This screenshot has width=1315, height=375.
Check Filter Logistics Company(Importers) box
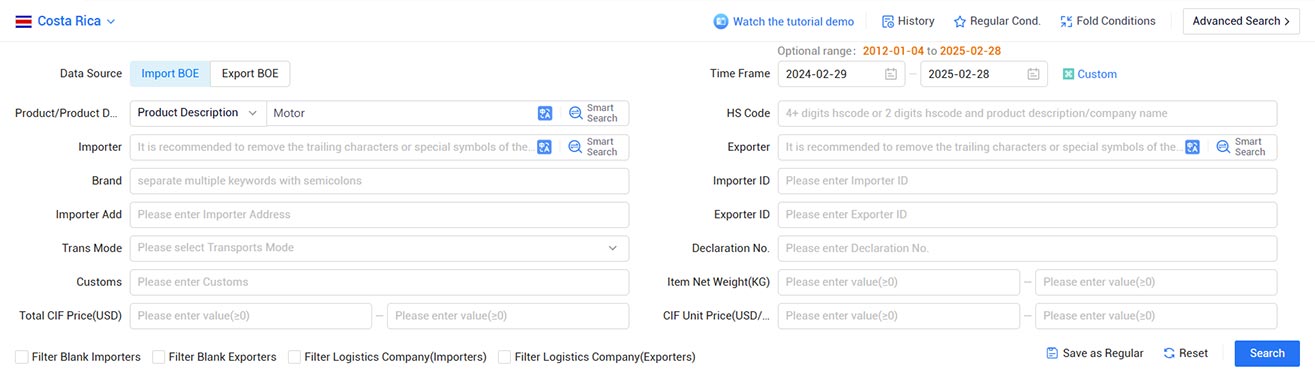[x=294, y=357]
